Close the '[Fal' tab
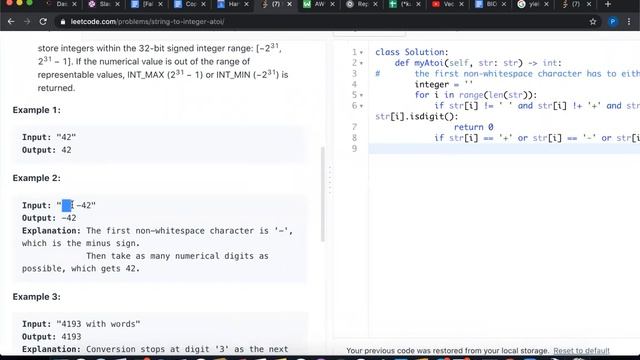Image resolution: width=640 pixels, height=360 pixels. (x=160, y=4)
